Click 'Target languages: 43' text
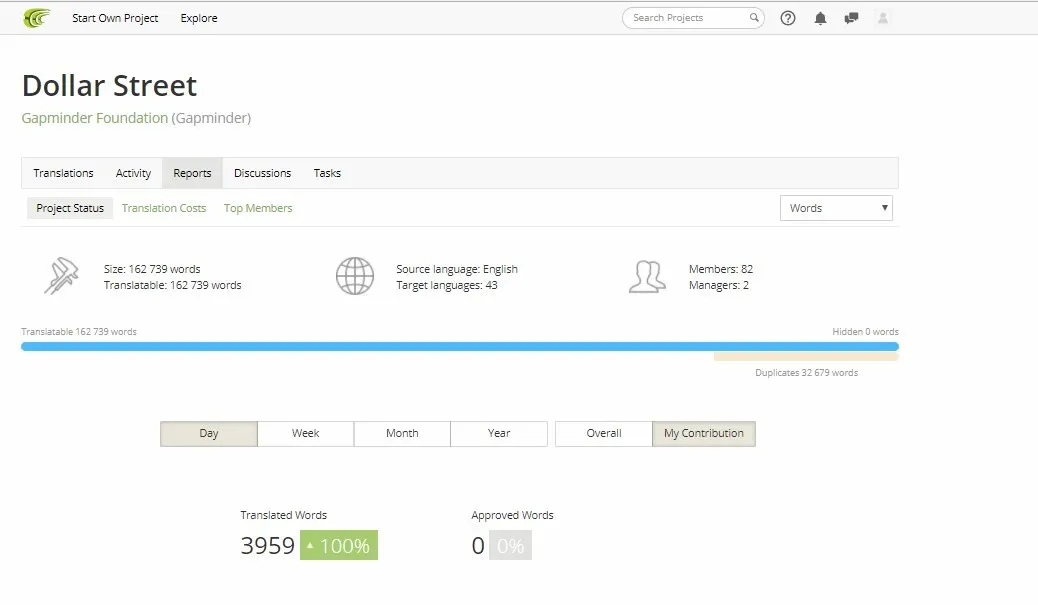1038x605 pixels. [x=447, y=285]
